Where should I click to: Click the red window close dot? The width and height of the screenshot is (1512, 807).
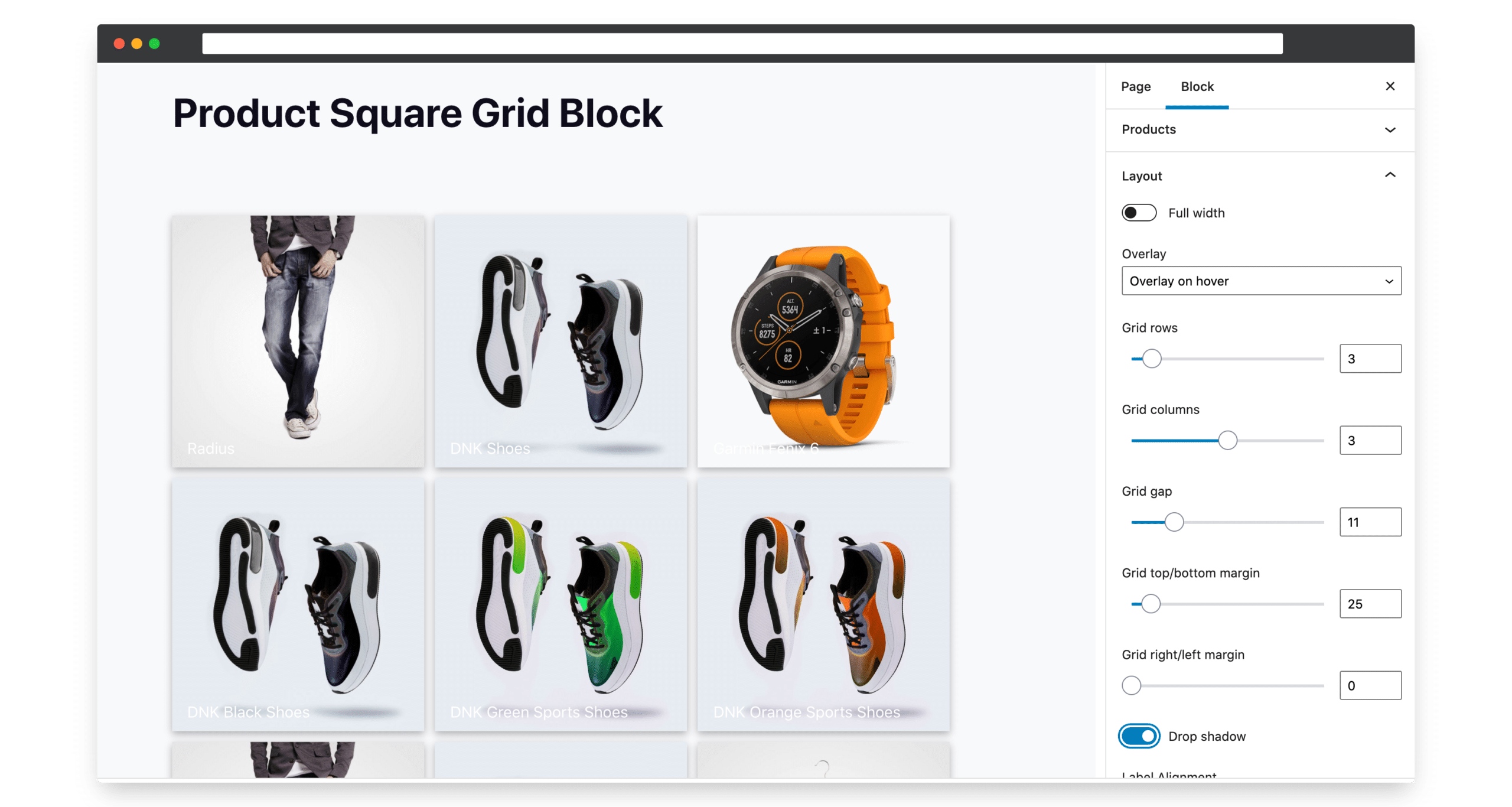tap(119, 44)
